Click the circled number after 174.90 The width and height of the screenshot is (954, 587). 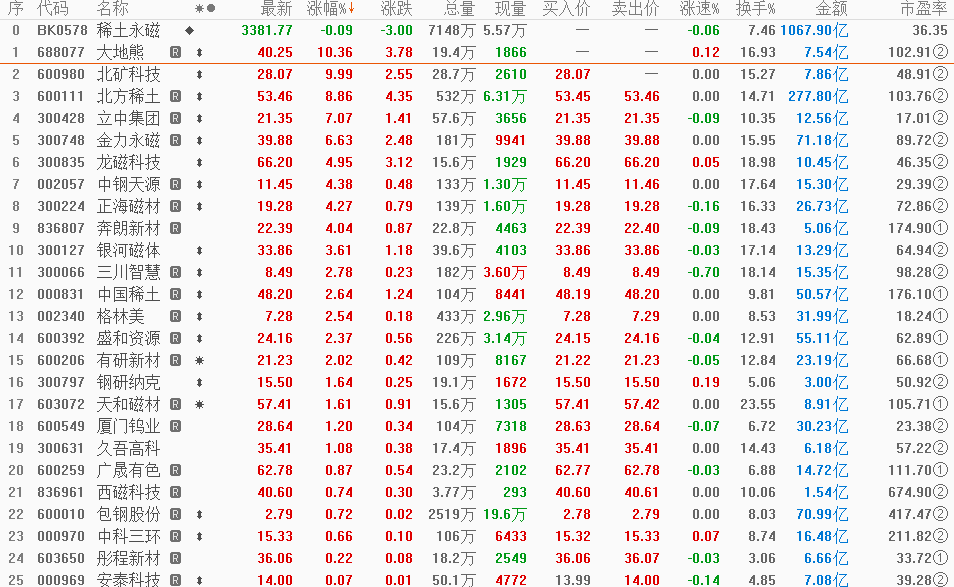pos(940,228)
